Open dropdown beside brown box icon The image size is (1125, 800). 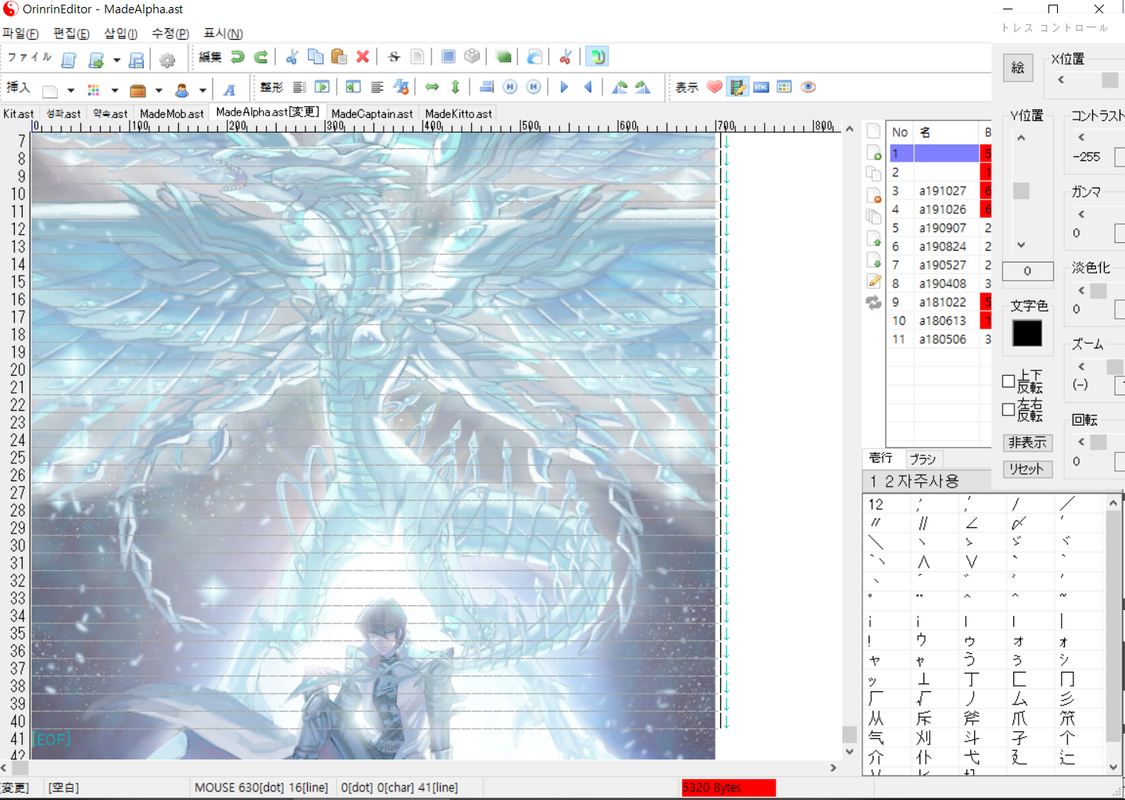(159, 90)
